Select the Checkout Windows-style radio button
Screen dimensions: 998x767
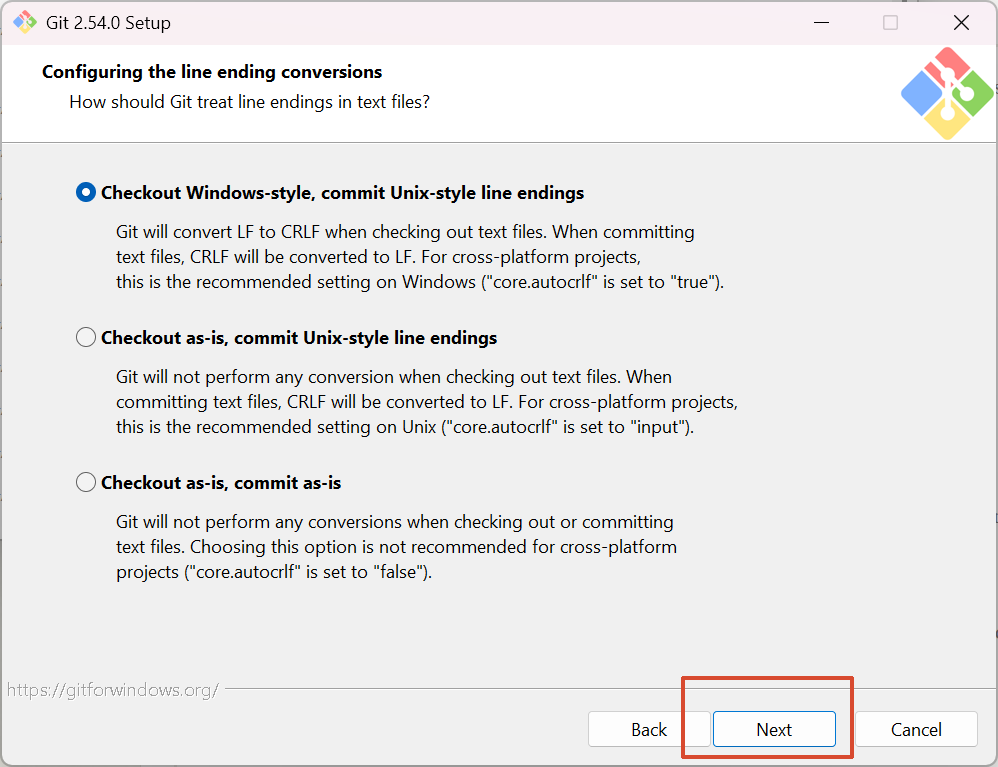[86, 193]
